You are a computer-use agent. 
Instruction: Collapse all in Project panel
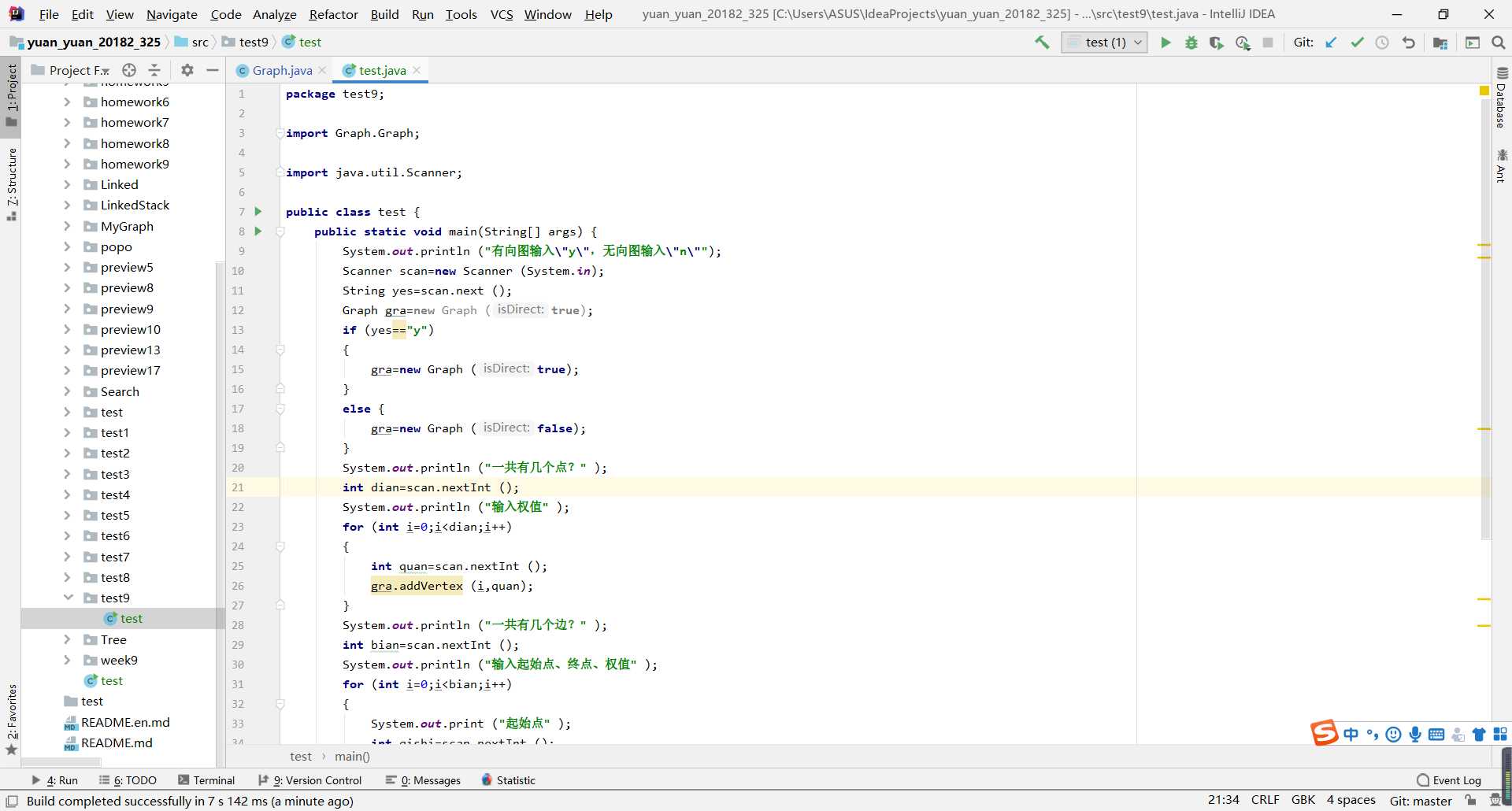click(154, 70)
